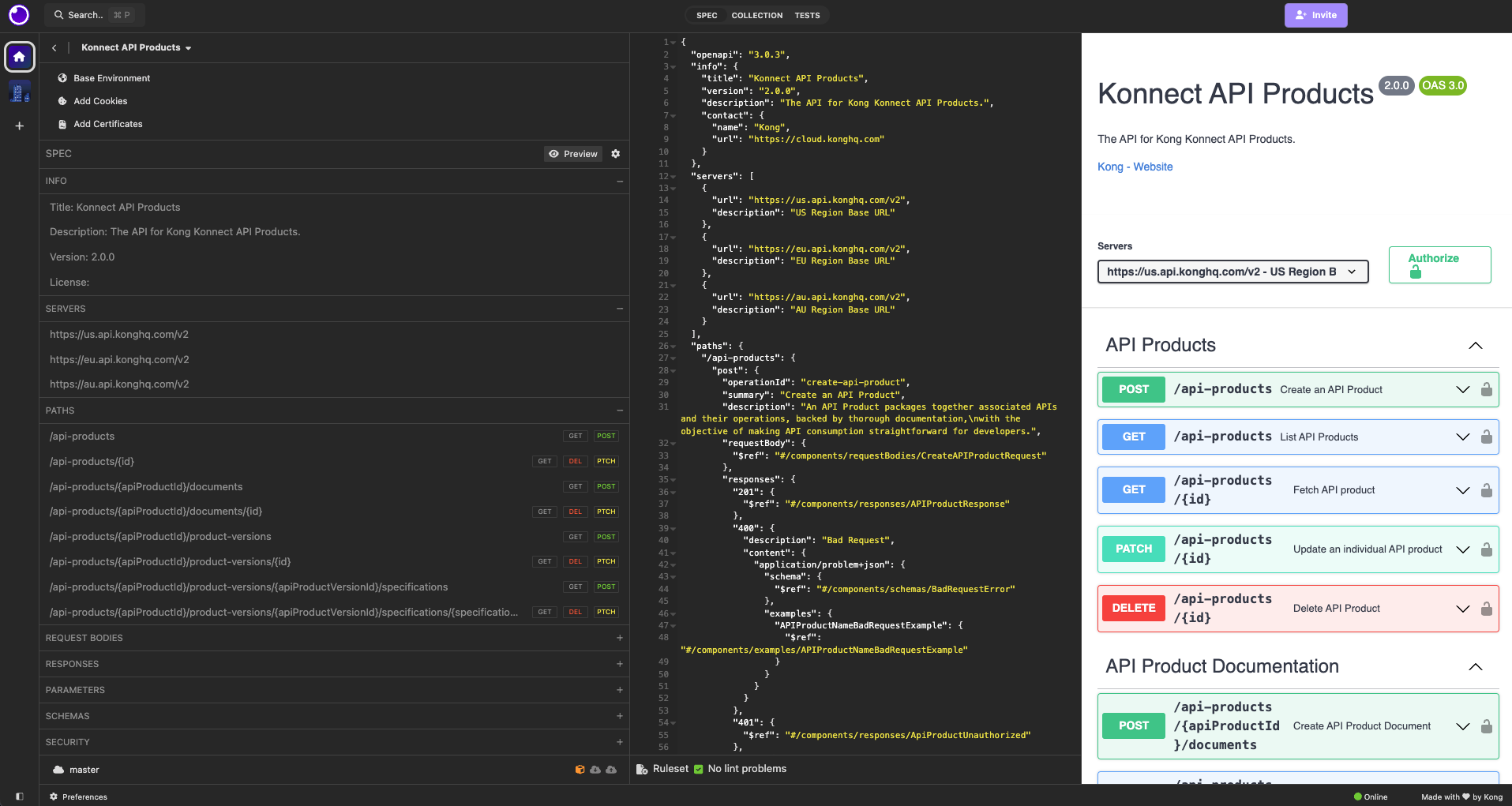Expand the SCHEMAS section
The width and height of the screenshot is (1512, 806).
[620, 716]
